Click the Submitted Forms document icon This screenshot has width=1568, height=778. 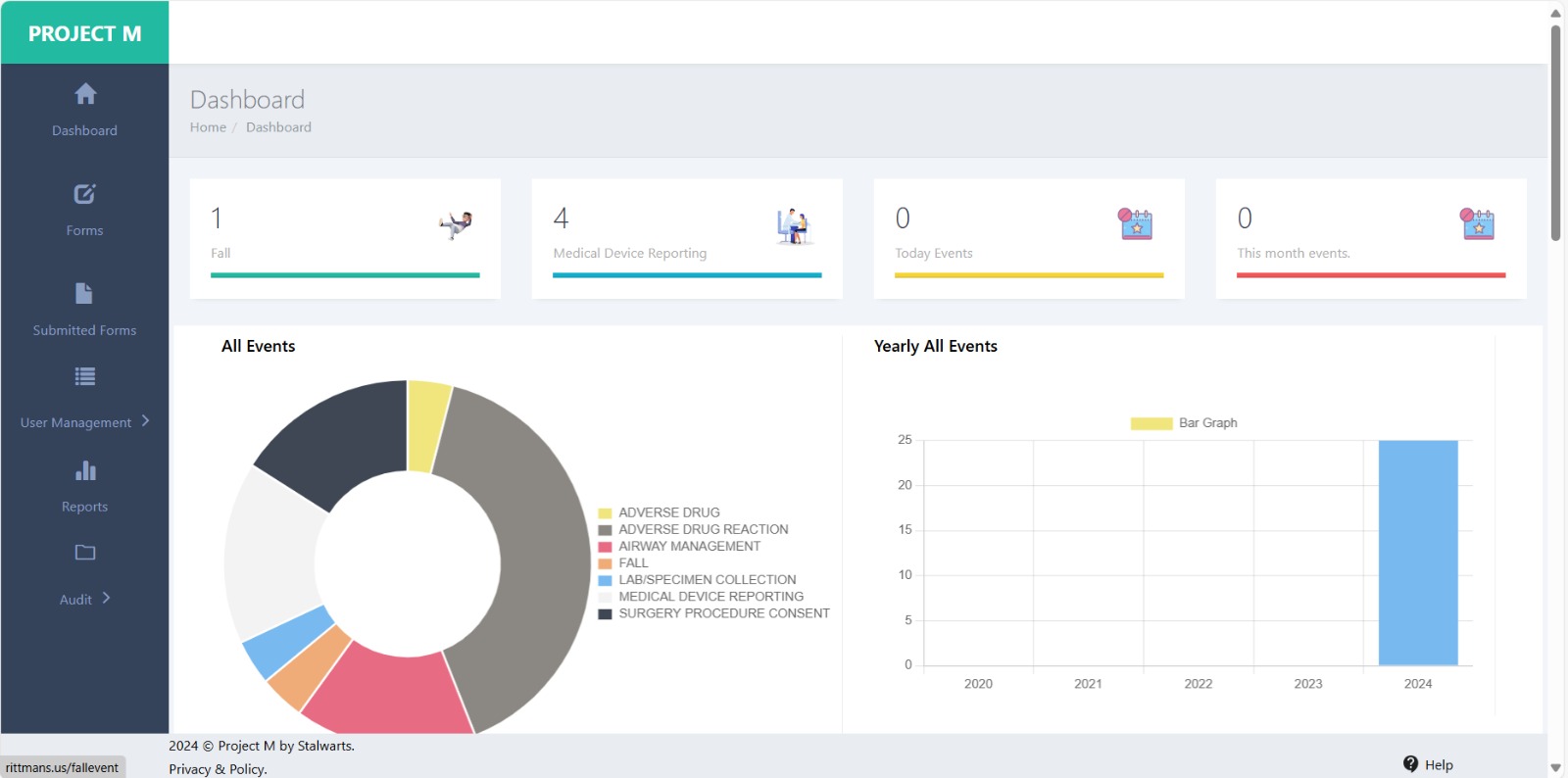point(84,294)
